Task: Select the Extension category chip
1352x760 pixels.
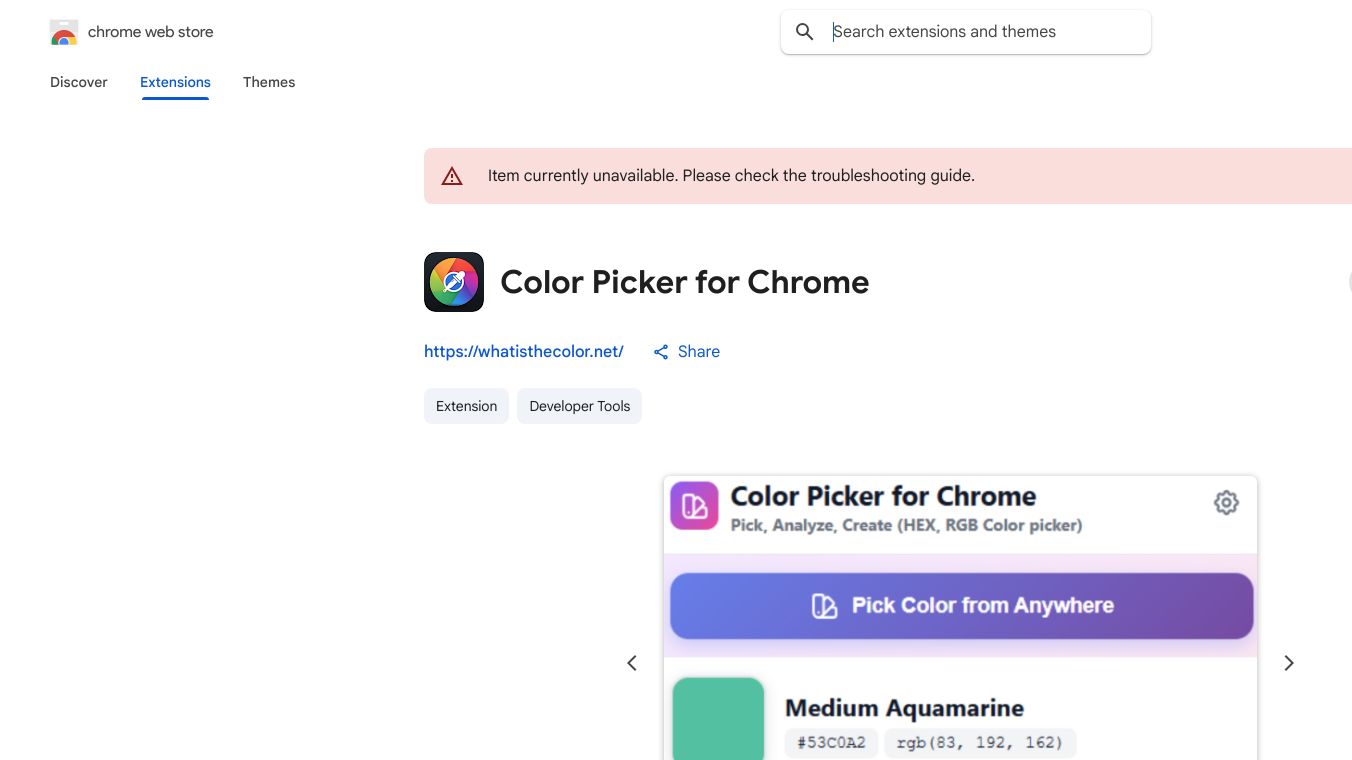Action: point(466,406)
